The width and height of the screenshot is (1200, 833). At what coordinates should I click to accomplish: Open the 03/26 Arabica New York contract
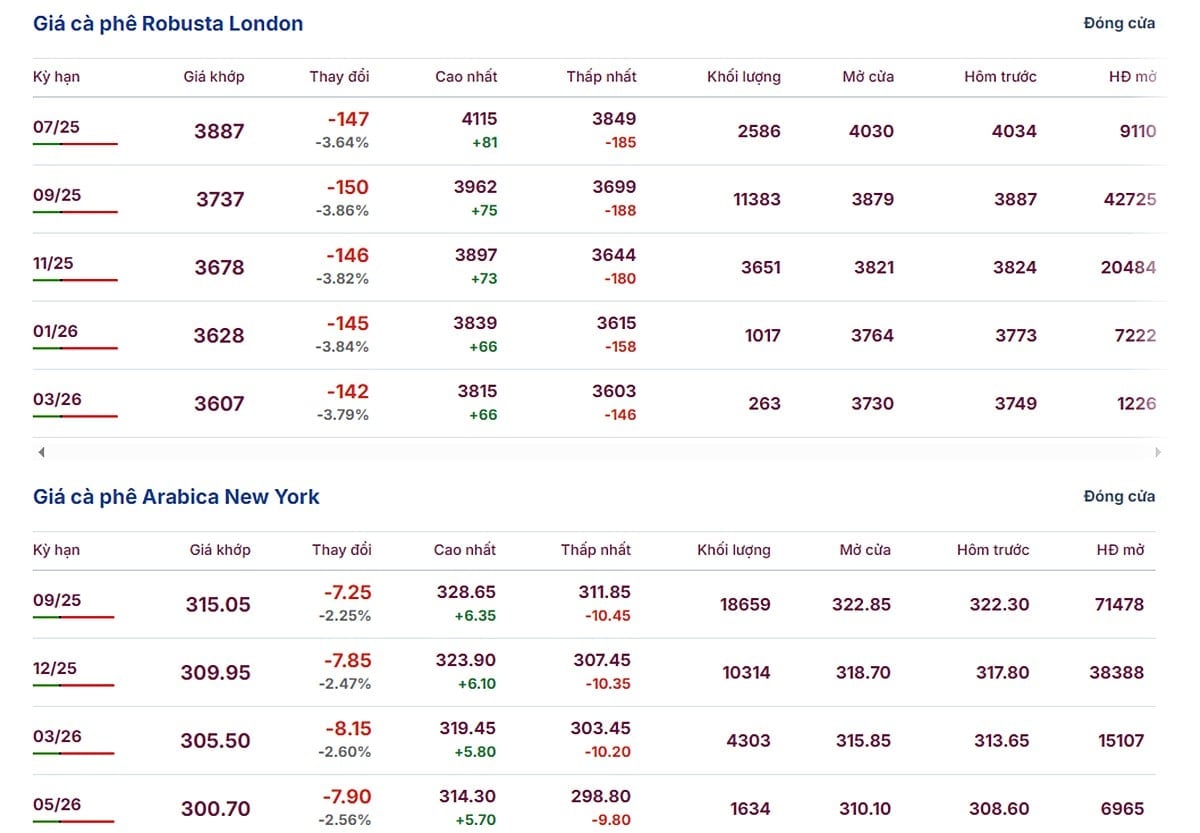pyautogui.click(x=57, y=736)
